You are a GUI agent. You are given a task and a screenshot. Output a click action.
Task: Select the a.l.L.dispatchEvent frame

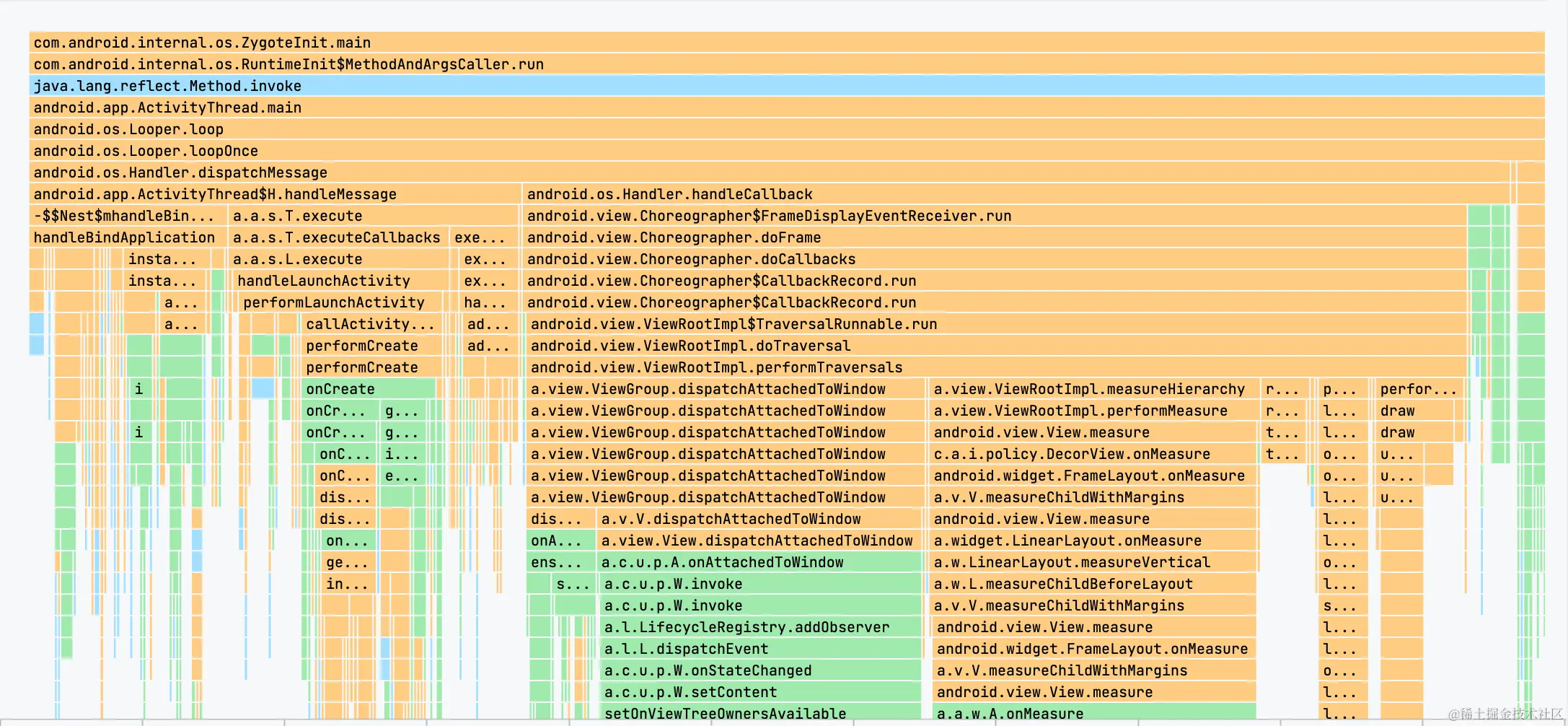click(761, 649)
